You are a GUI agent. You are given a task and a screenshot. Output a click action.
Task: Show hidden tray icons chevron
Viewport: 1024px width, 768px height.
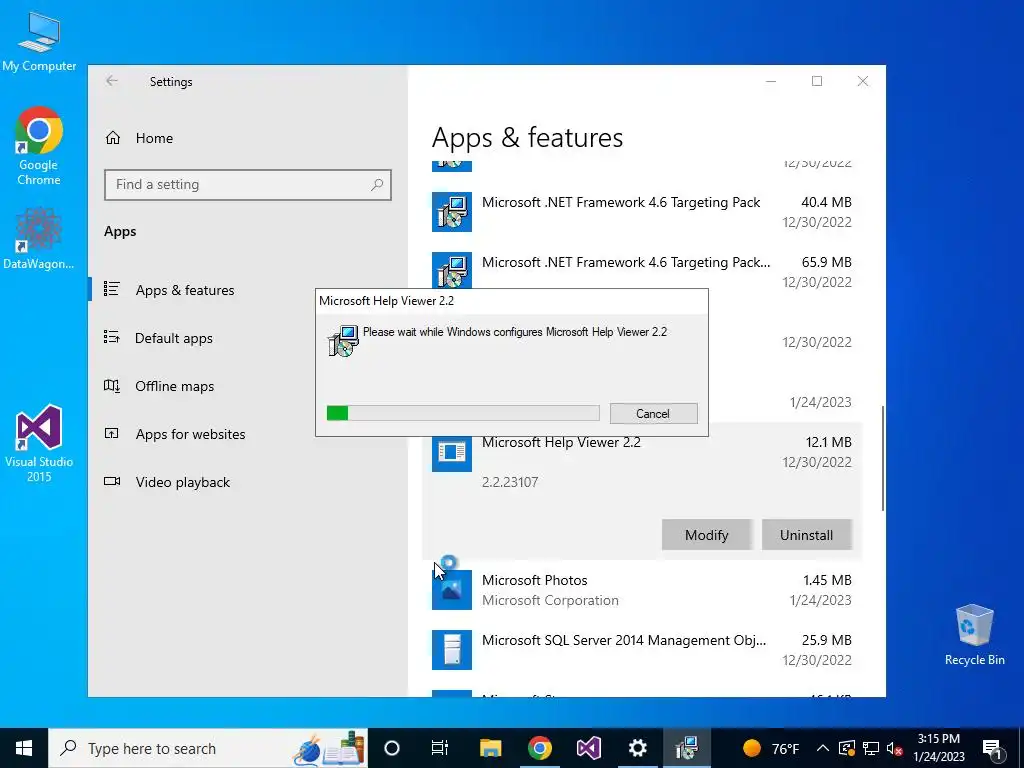coord(823,748)
